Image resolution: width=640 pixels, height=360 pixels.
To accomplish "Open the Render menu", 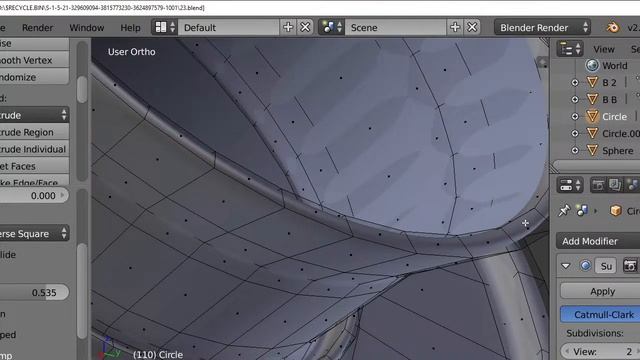I will point(38,27).
